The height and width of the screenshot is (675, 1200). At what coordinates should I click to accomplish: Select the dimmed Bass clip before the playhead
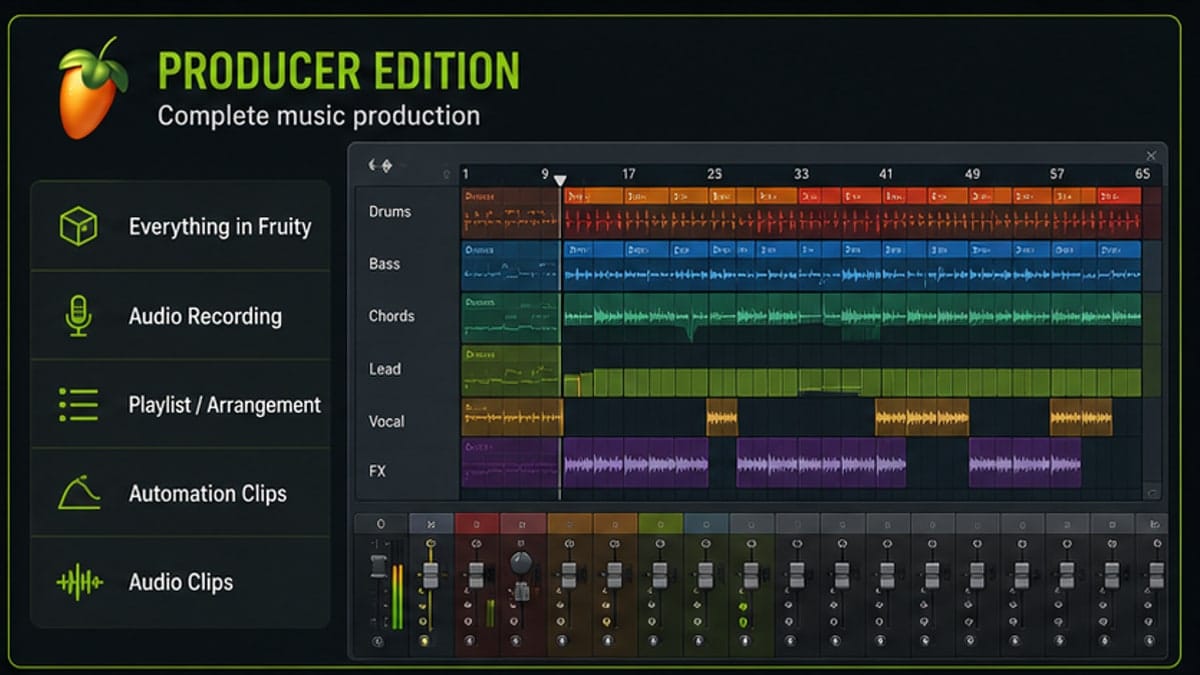coord(510,265)
